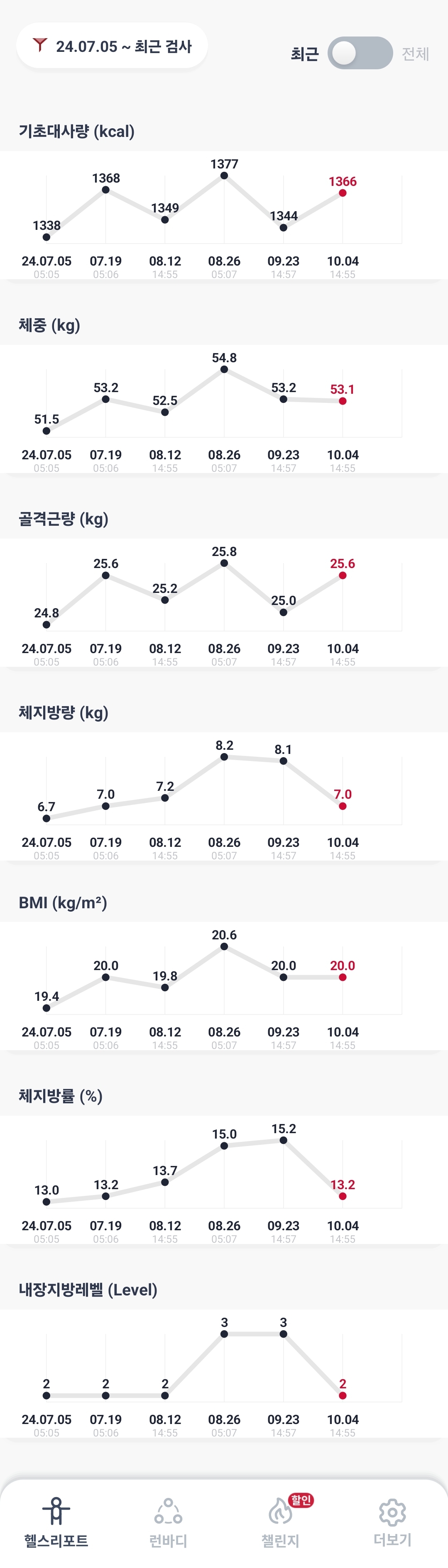
Task: Tap the 챌린지 flame icon
Action: 280,1512
